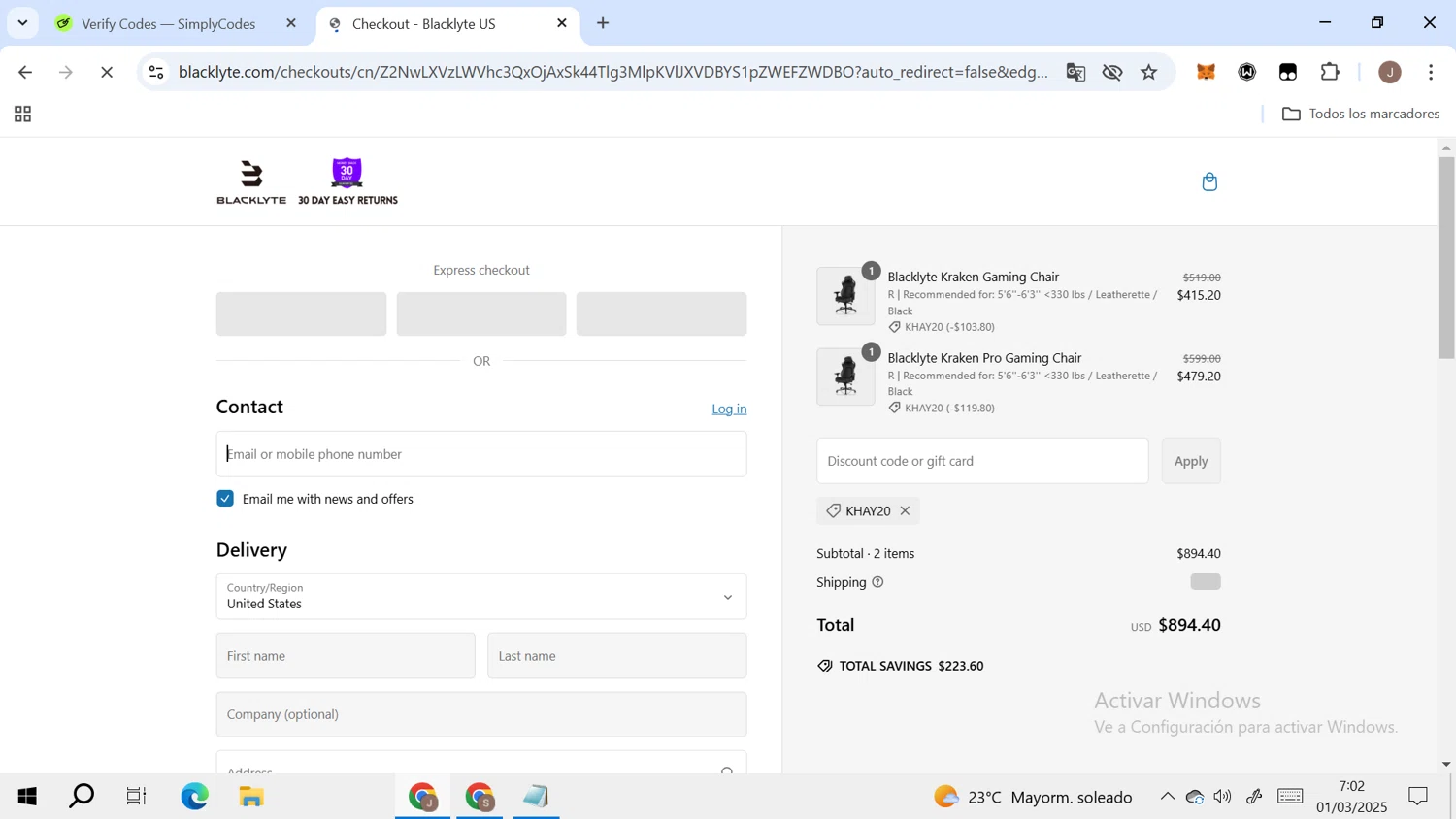Switch to Verify Codes — SimplyCodes tab
Viewport: 1456px width, 819px height.
pyautogui.click(x=168, y=24)
